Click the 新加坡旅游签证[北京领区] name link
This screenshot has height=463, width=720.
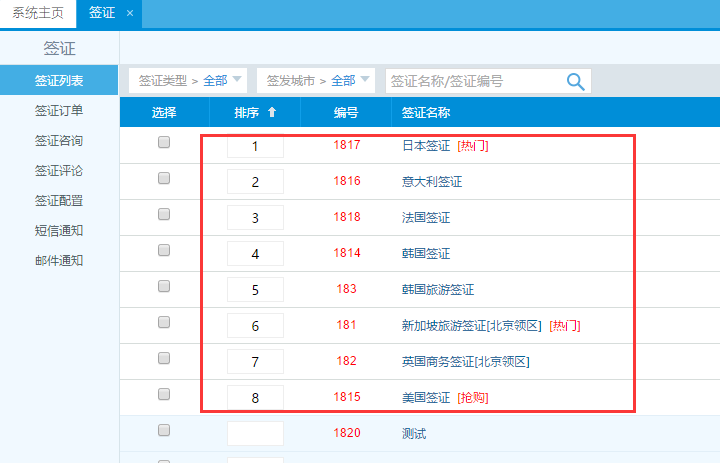click(471, 325)
